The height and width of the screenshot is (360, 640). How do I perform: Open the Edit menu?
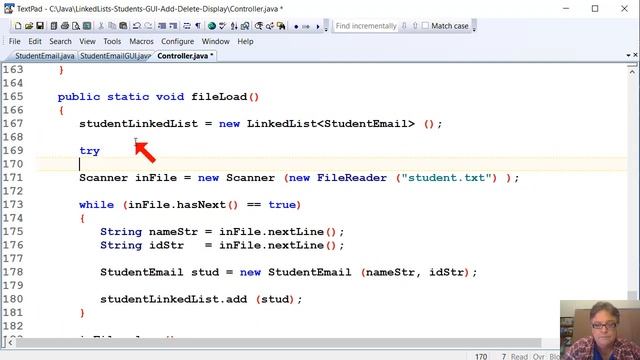coord(35,41)
